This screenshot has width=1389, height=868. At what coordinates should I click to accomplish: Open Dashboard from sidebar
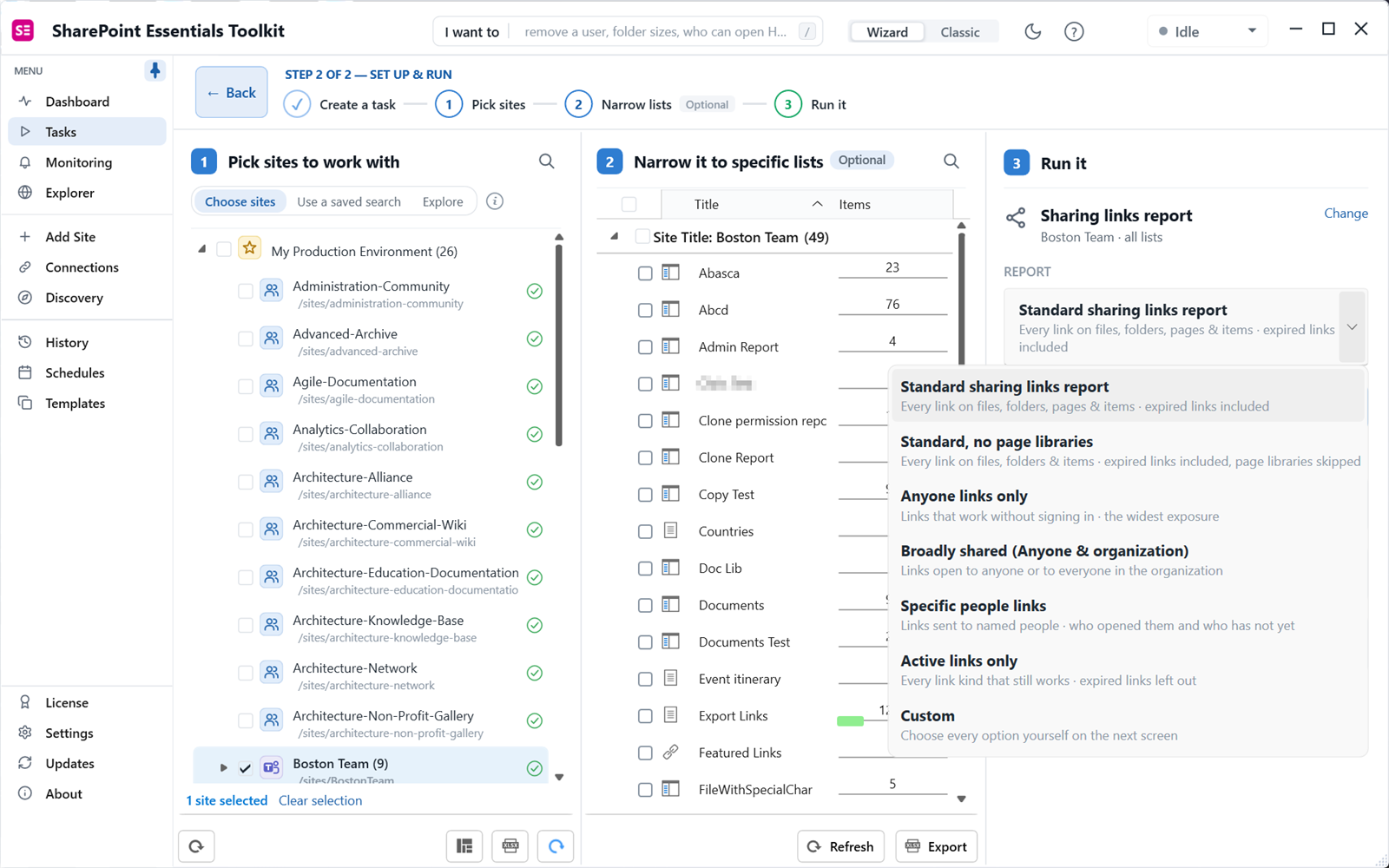(87, 102)
